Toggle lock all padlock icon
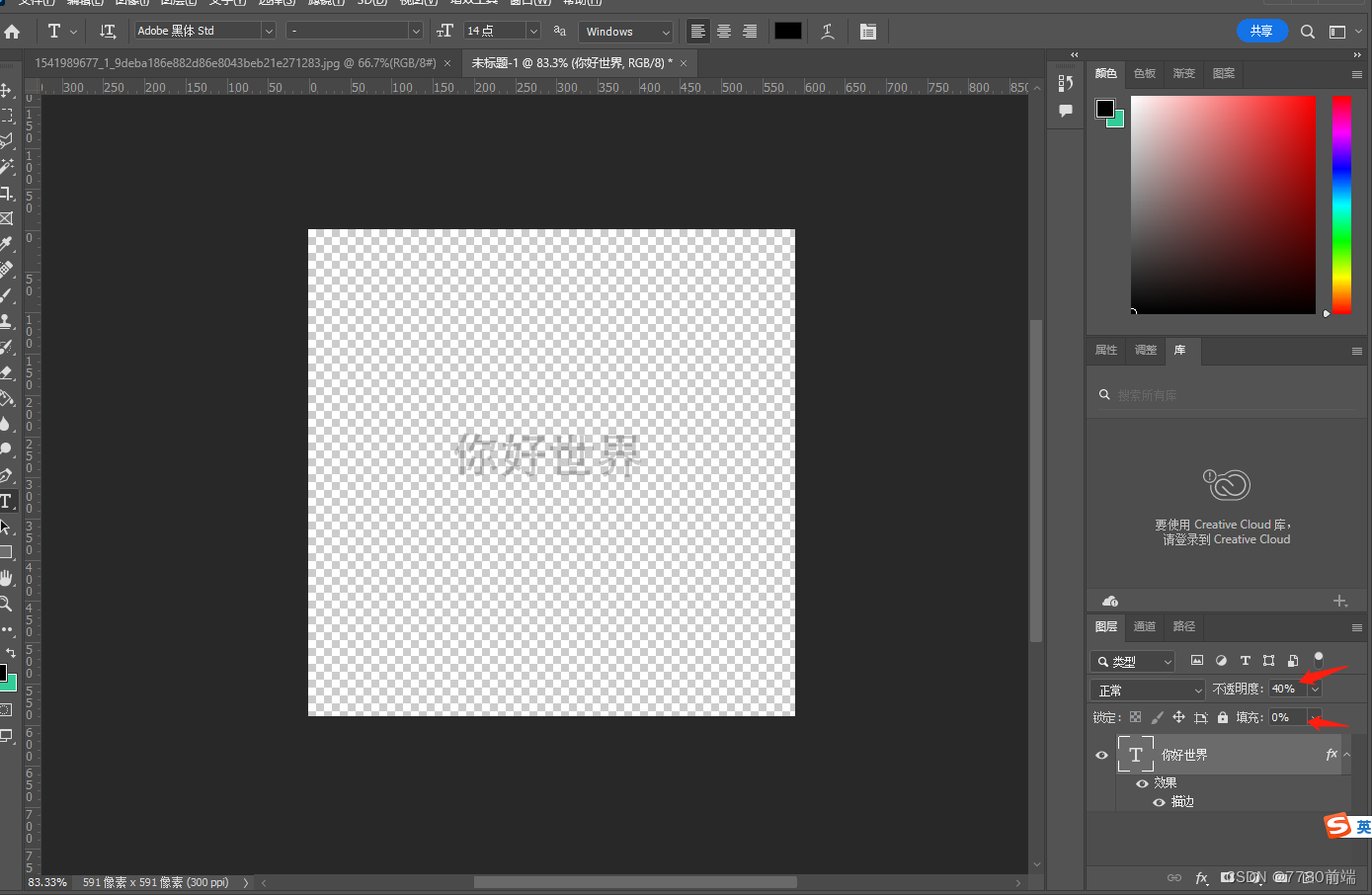1372x895 pixels. coord(1223,717)
